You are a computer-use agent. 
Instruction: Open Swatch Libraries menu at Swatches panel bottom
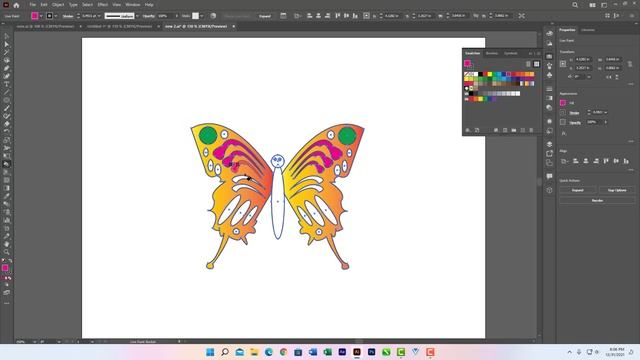[x=468, y=130]
